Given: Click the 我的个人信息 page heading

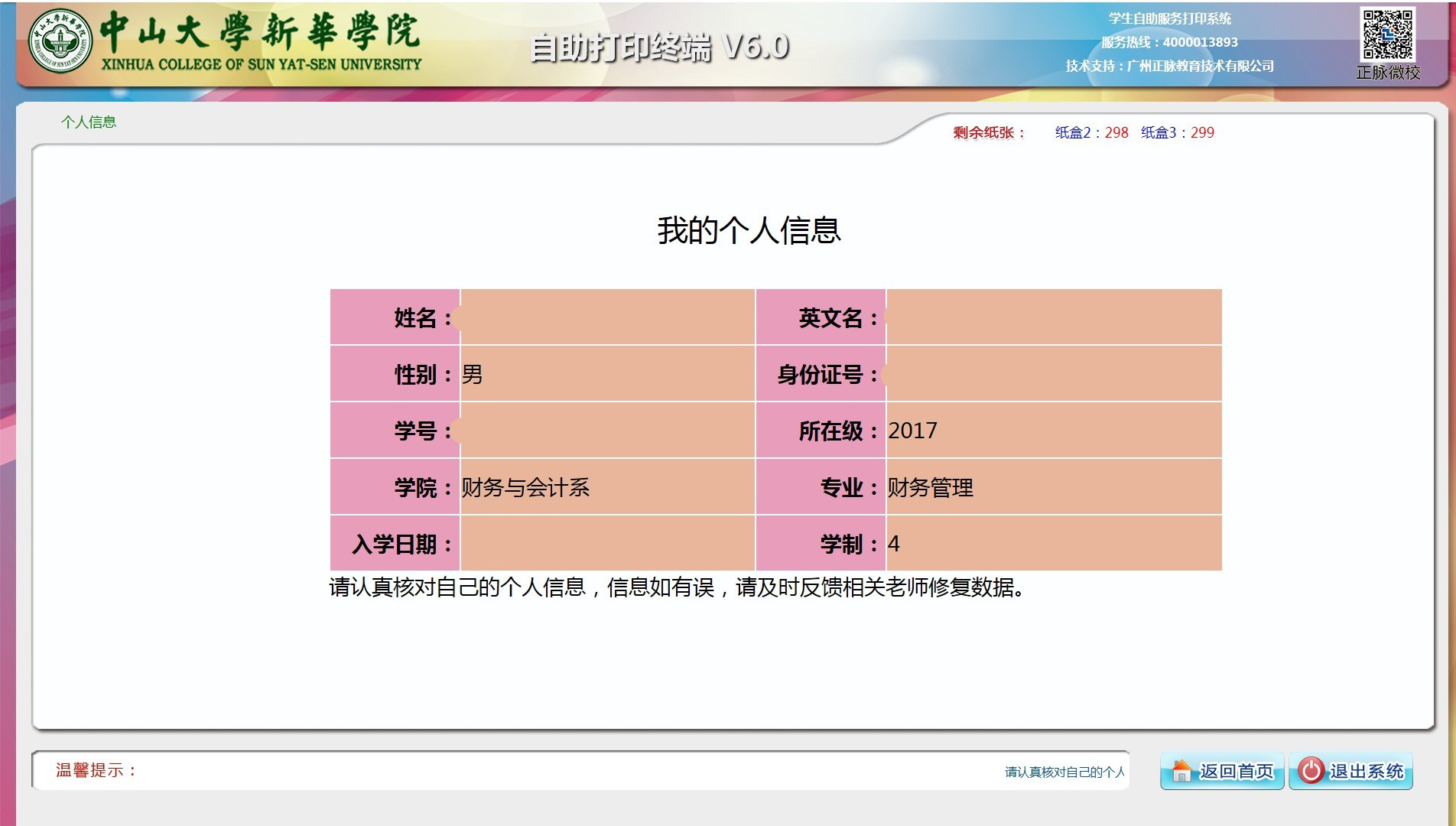Looking at the screenshot, I should click(749, 231).
